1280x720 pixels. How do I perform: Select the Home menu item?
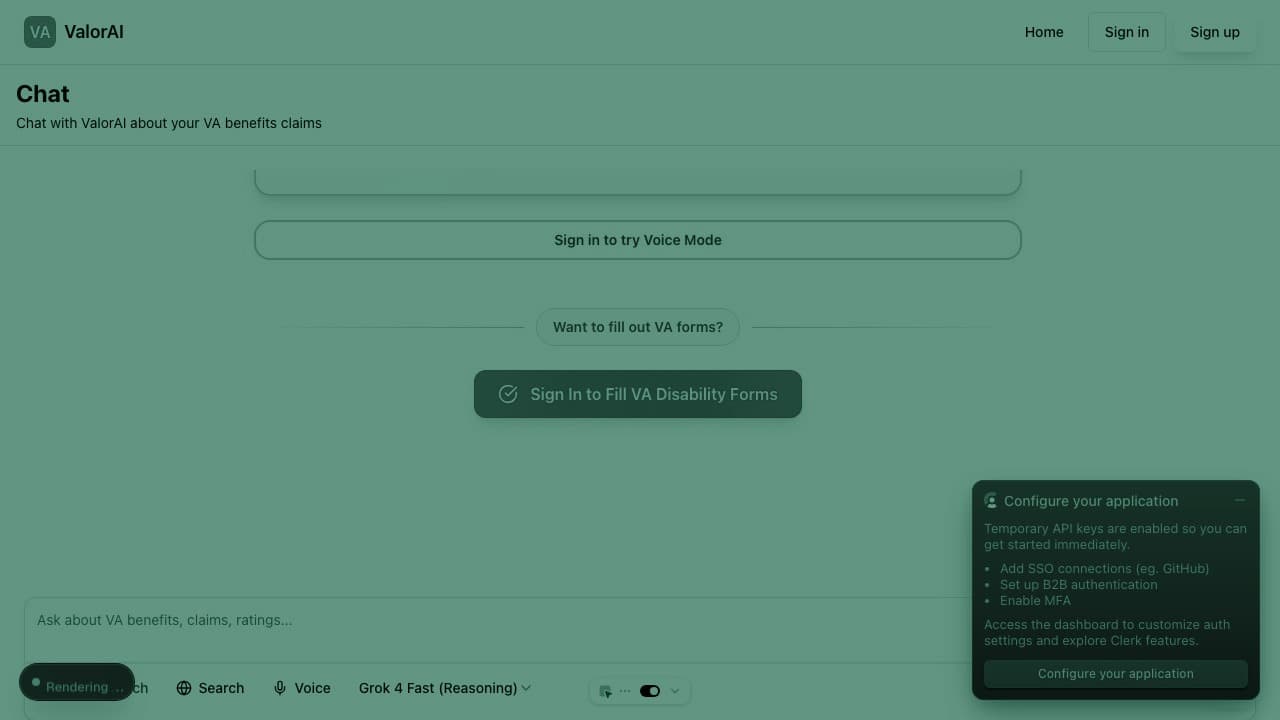pos(1044,32)
